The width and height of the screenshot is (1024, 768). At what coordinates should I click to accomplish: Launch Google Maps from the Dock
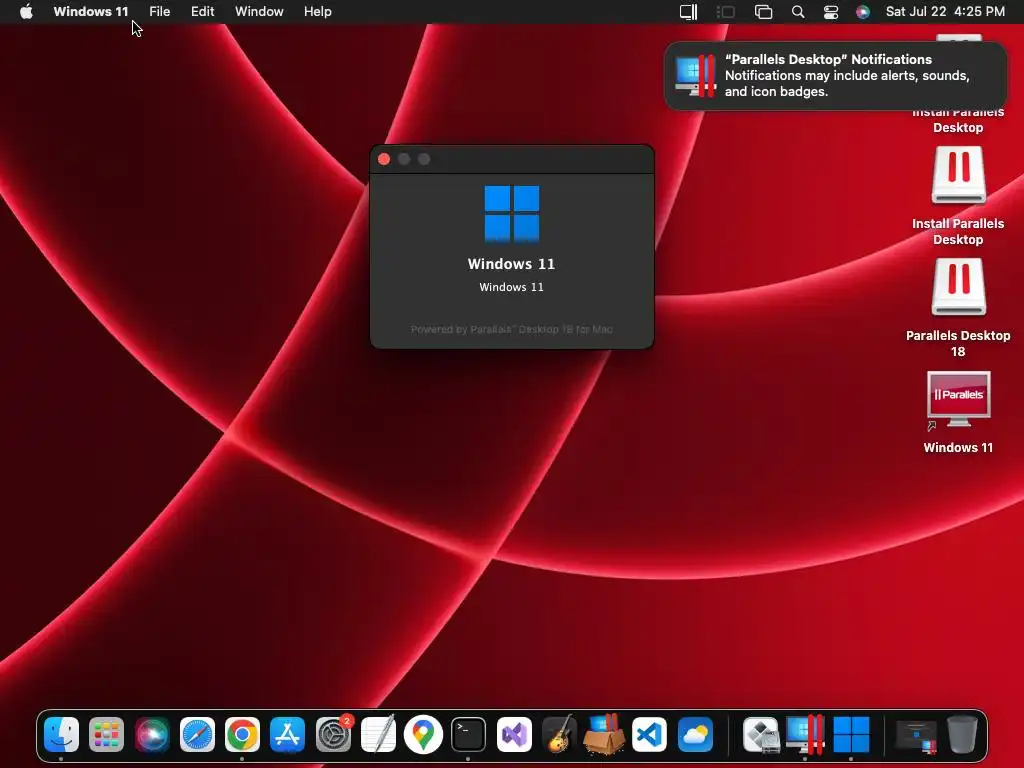coord(423,735)
